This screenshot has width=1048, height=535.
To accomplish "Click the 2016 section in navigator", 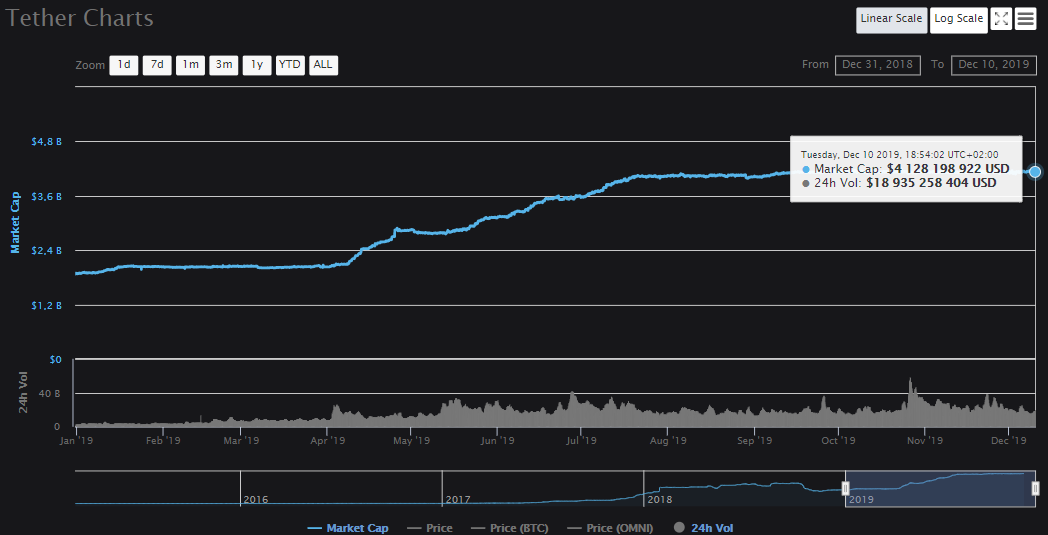I will click(x=341, y=488).
